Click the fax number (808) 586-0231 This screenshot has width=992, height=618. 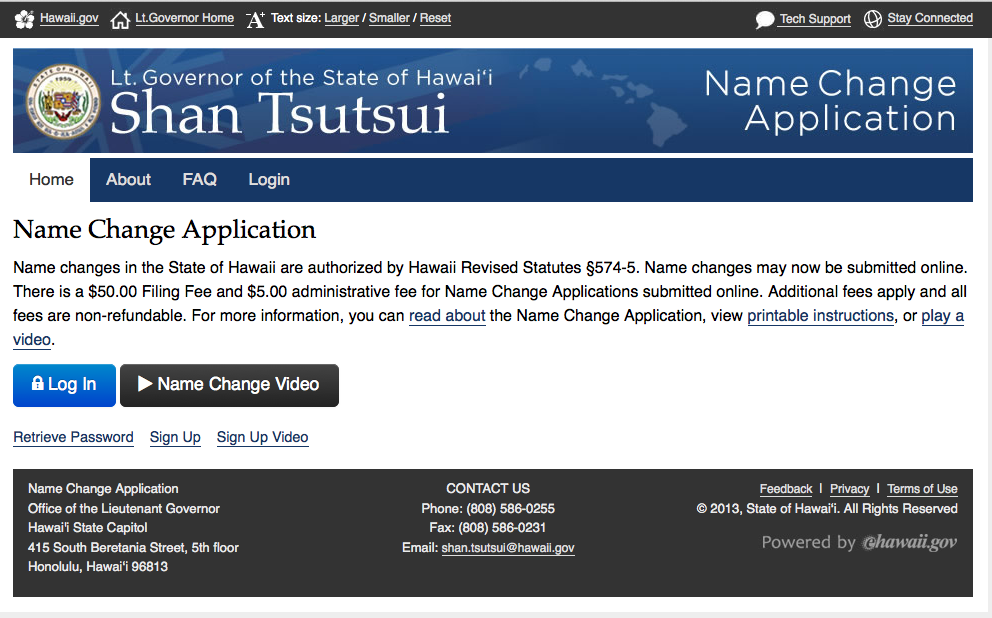[x=502, y=528]
